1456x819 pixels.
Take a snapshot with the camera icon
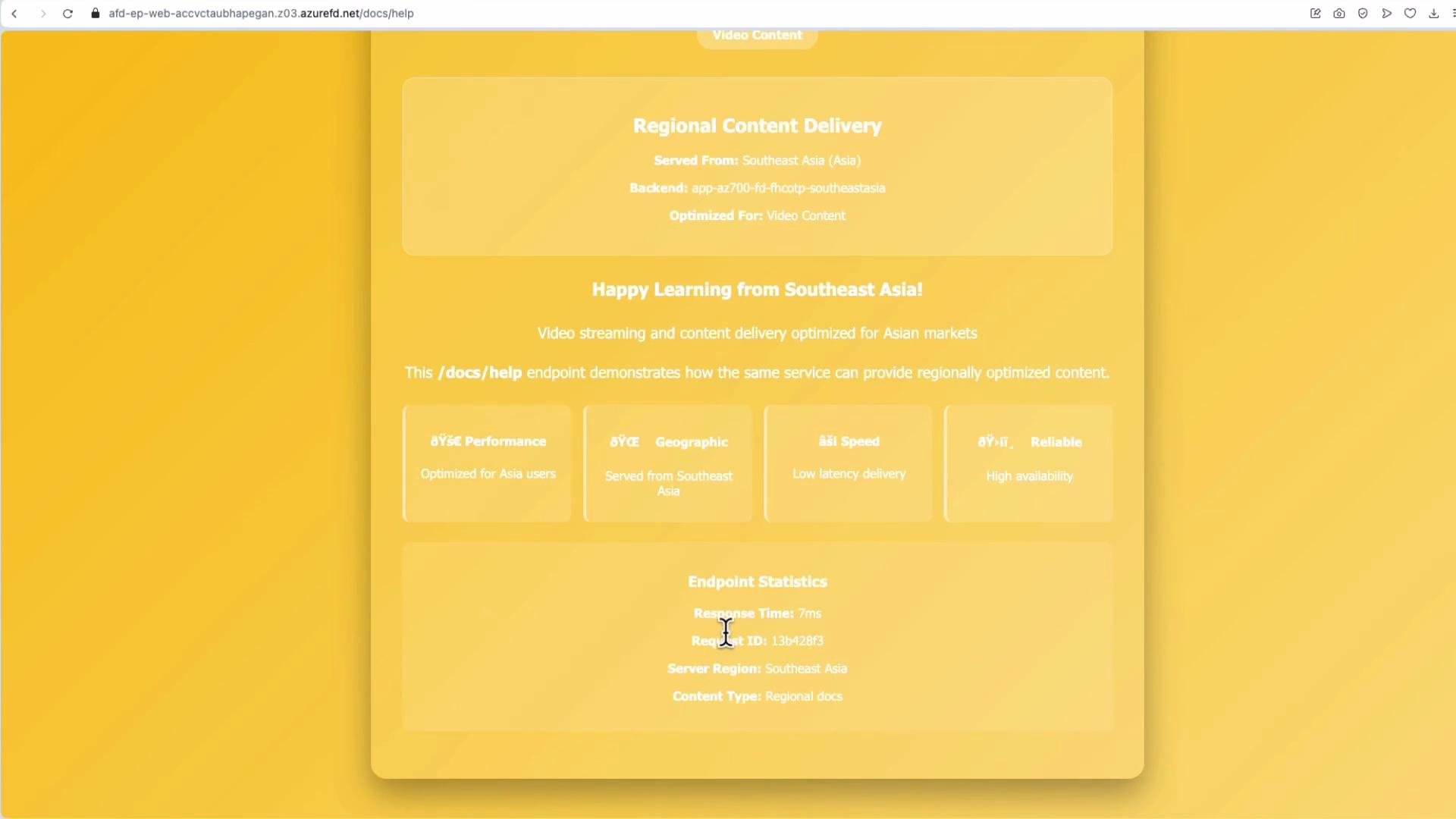[1339, 14]
